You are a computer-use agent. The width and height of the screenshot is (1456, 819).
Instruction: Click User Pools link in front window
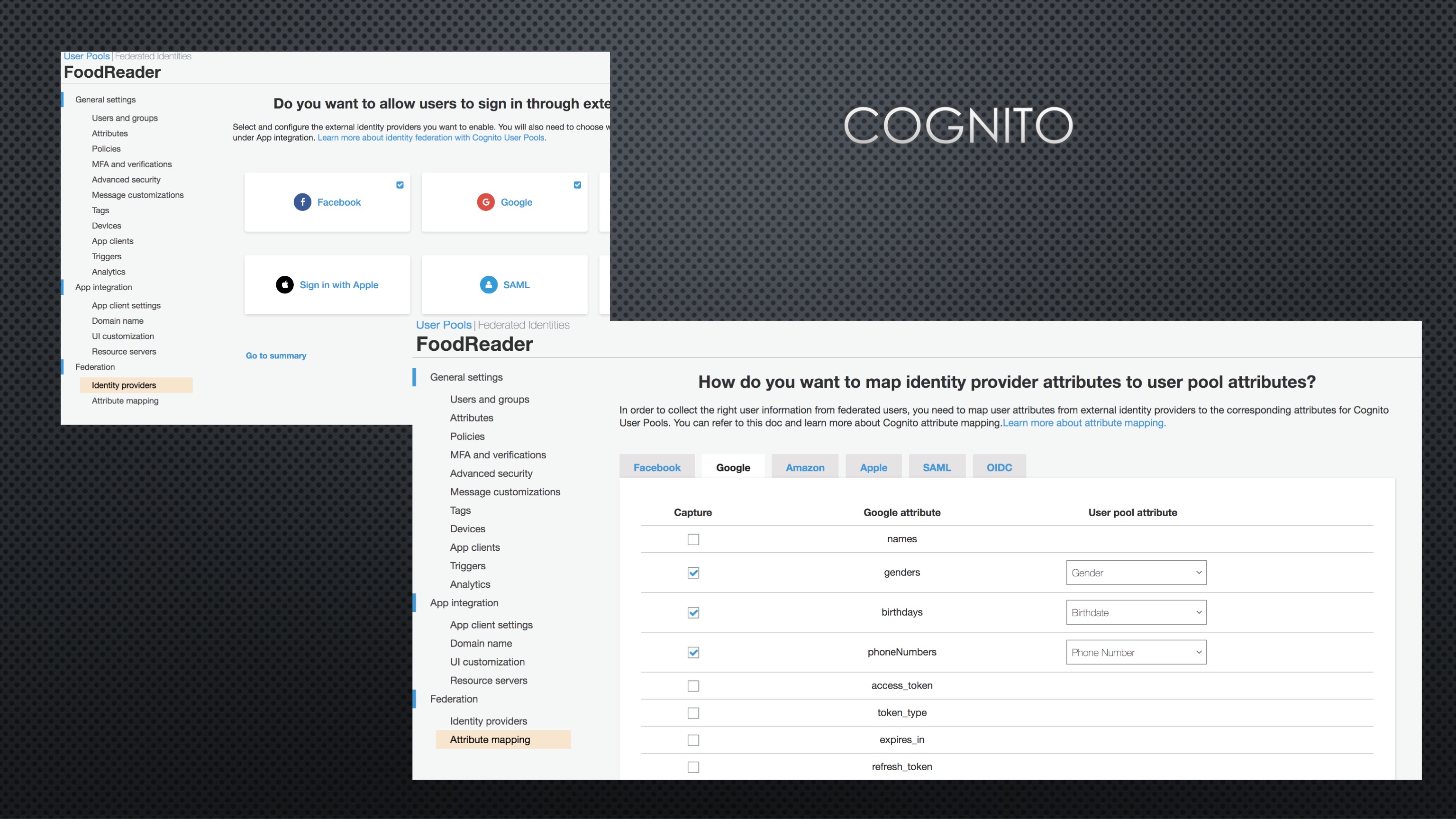pyautogui.click(x=444, y=325)
